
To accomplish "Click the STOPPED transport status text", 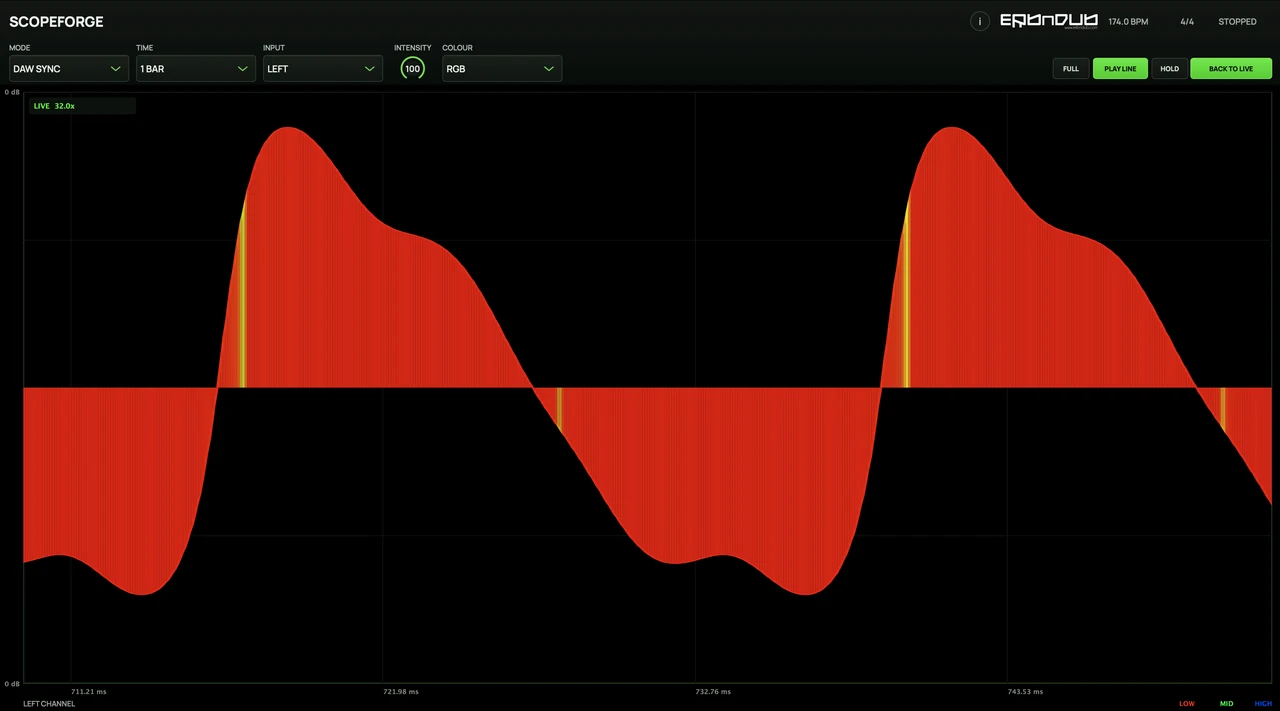I will 1237,22.
